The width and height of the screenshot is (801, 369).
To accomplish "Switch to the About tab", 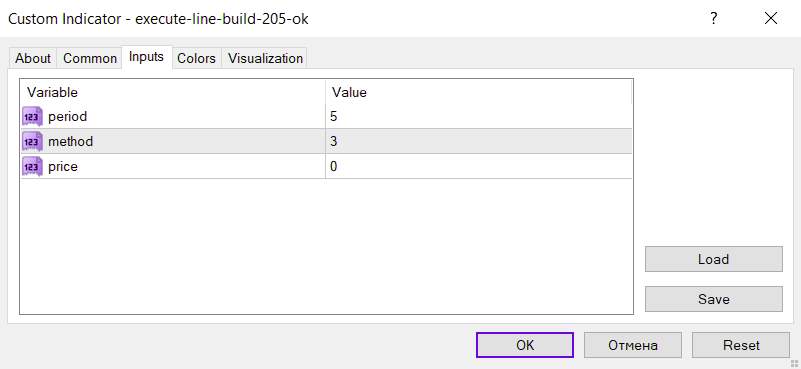I will (33, 58).
